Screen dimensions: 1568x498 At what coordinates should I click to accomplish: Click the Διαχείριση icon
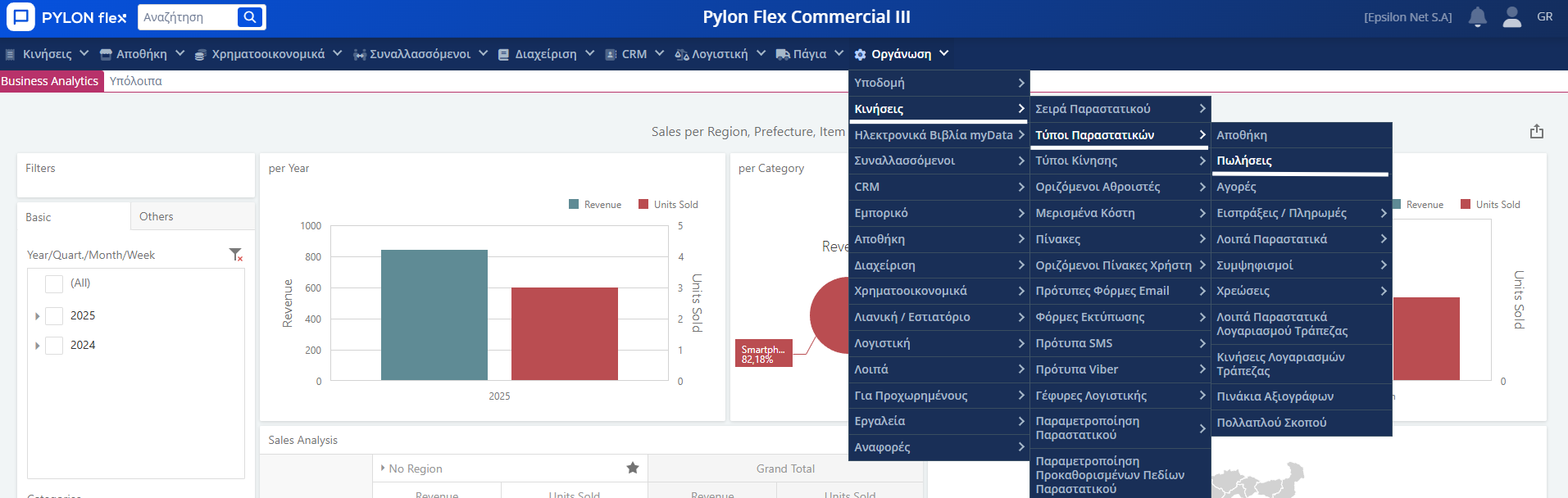[x=504, y=55]
